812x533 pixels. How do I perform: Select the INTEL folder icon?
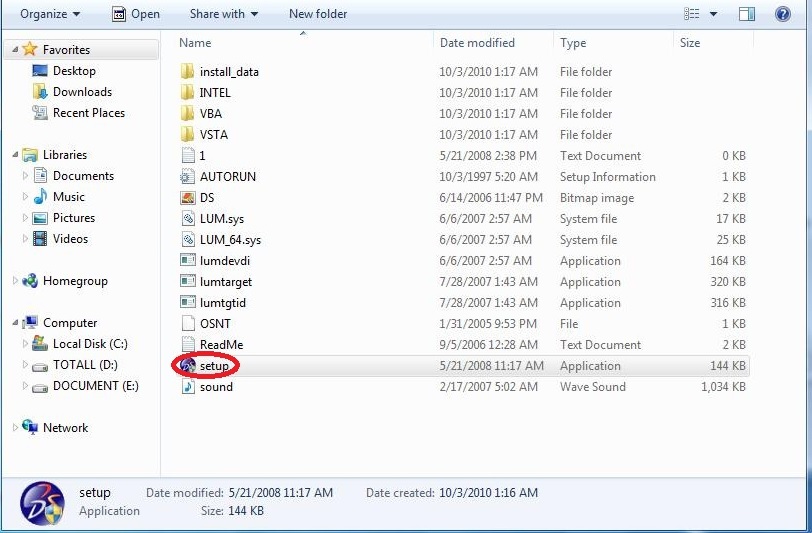click(x=187, y=92)
